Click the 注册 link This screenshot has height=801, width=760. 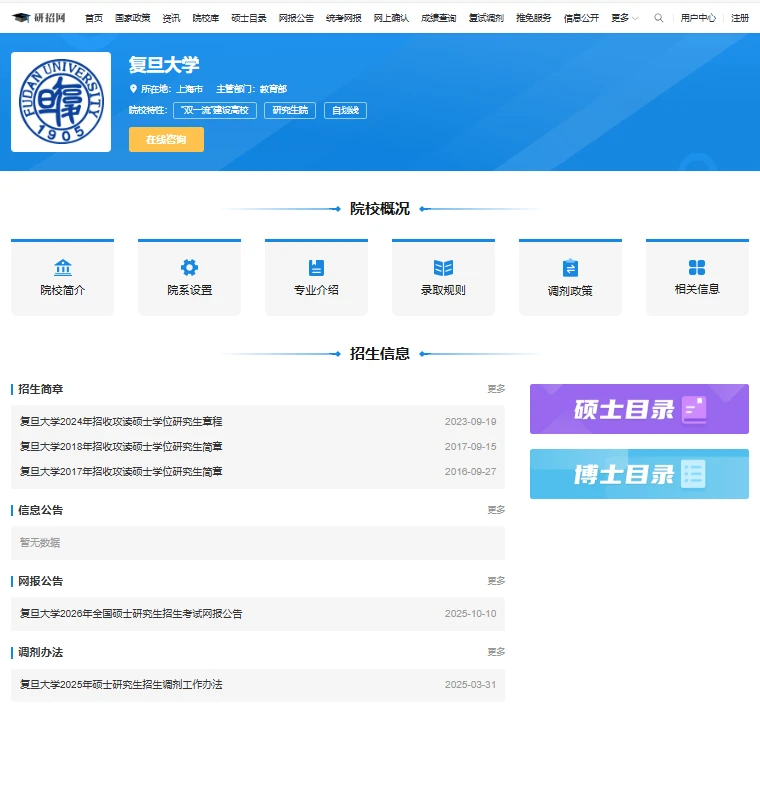[x=740, y=18]
